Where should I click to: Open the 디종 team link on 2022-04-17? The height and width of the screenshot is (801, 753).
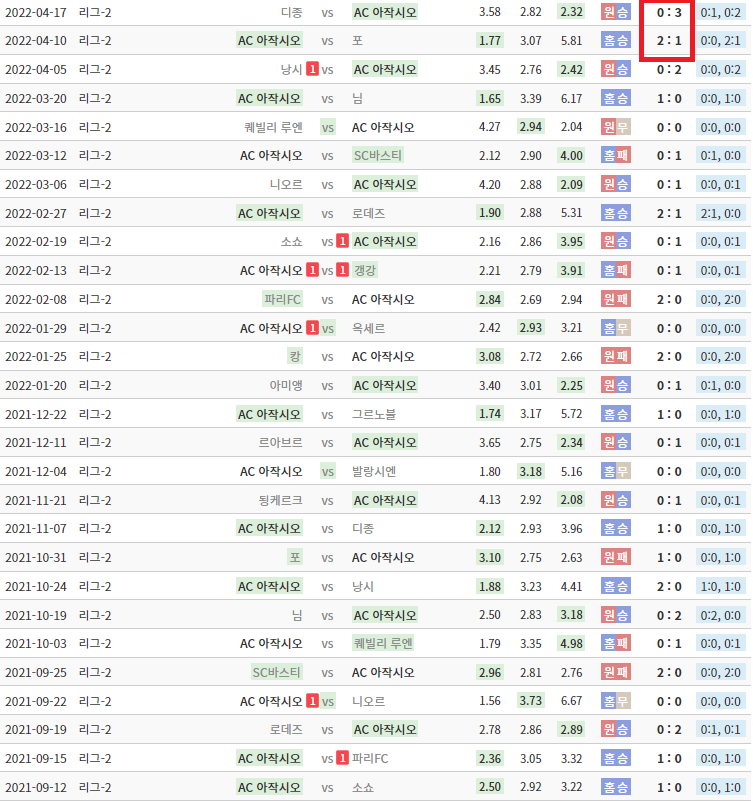coord(292,12)
